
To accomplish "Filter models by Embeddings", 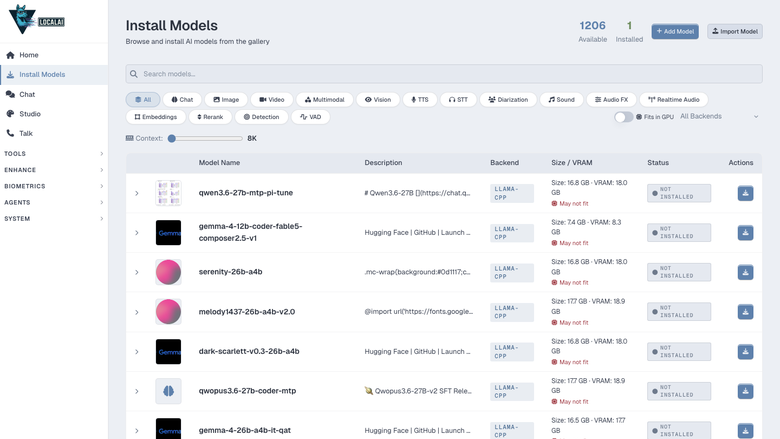I will tap(156, 117).
